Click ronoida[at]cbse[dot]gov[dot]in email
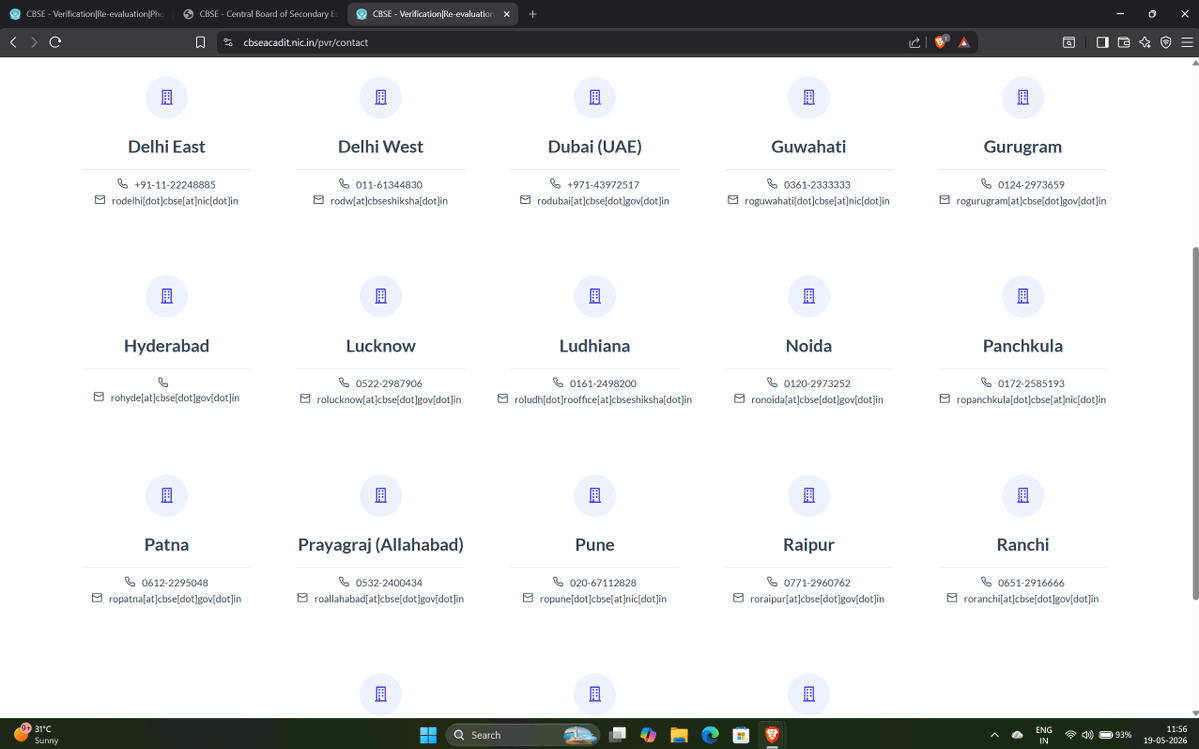 tap(817, 399)
